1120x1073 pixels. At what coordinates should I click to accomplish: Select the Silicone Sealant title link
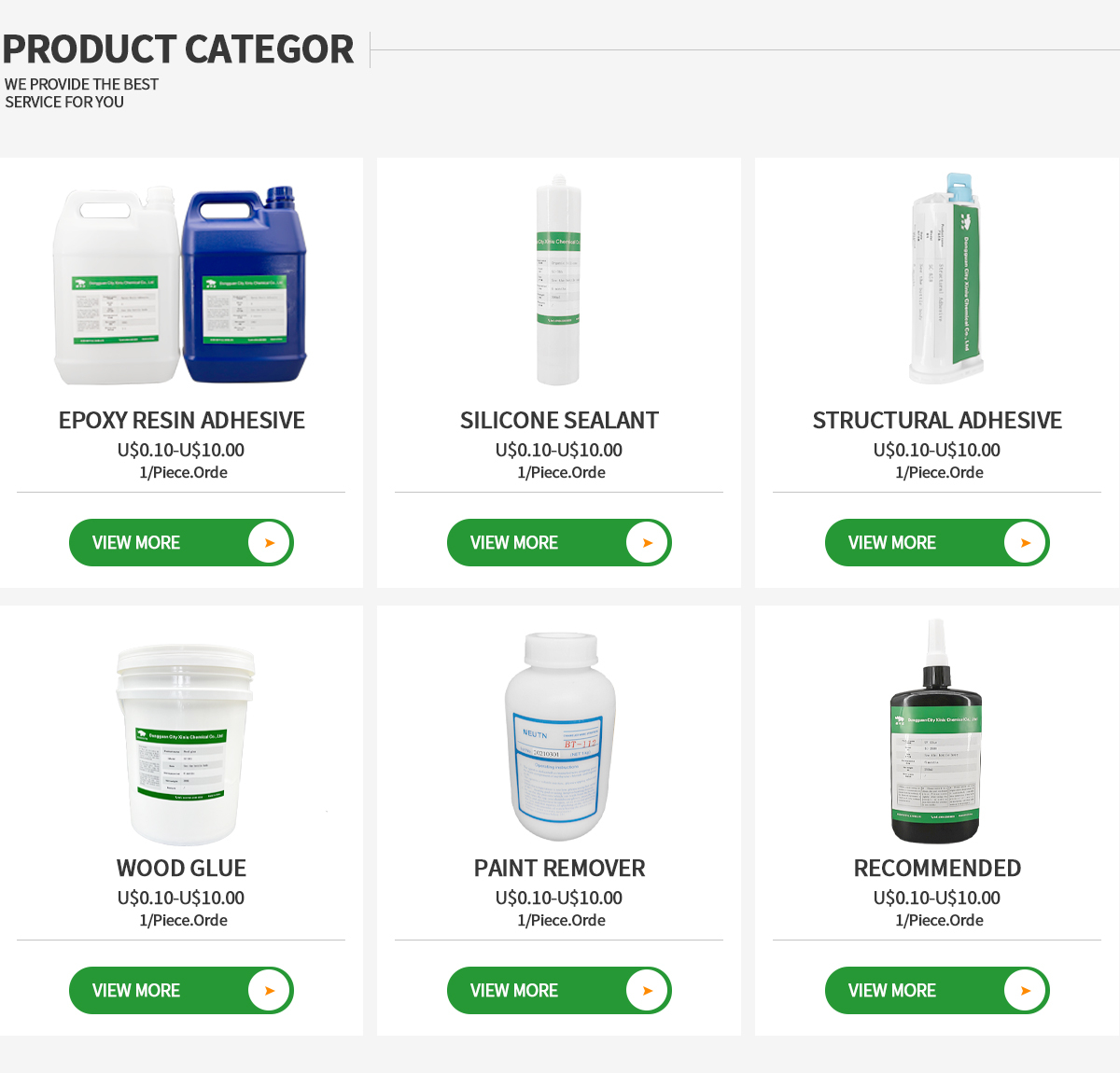point(559,421)
